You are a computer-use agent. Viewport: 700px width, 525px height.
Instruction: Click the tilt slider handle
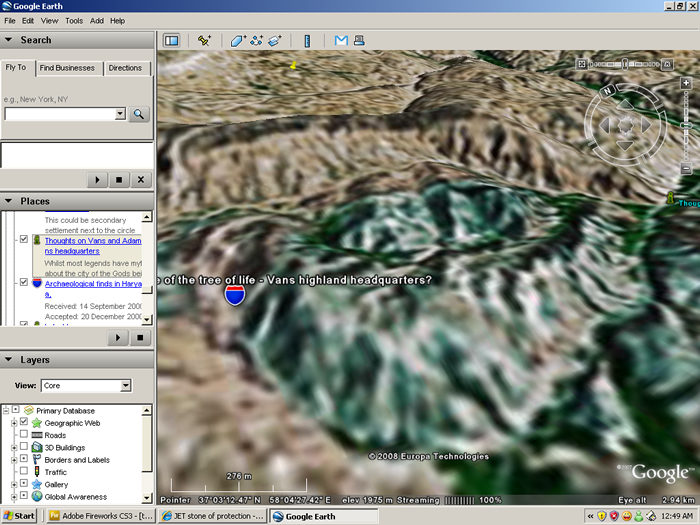(625, 65)
